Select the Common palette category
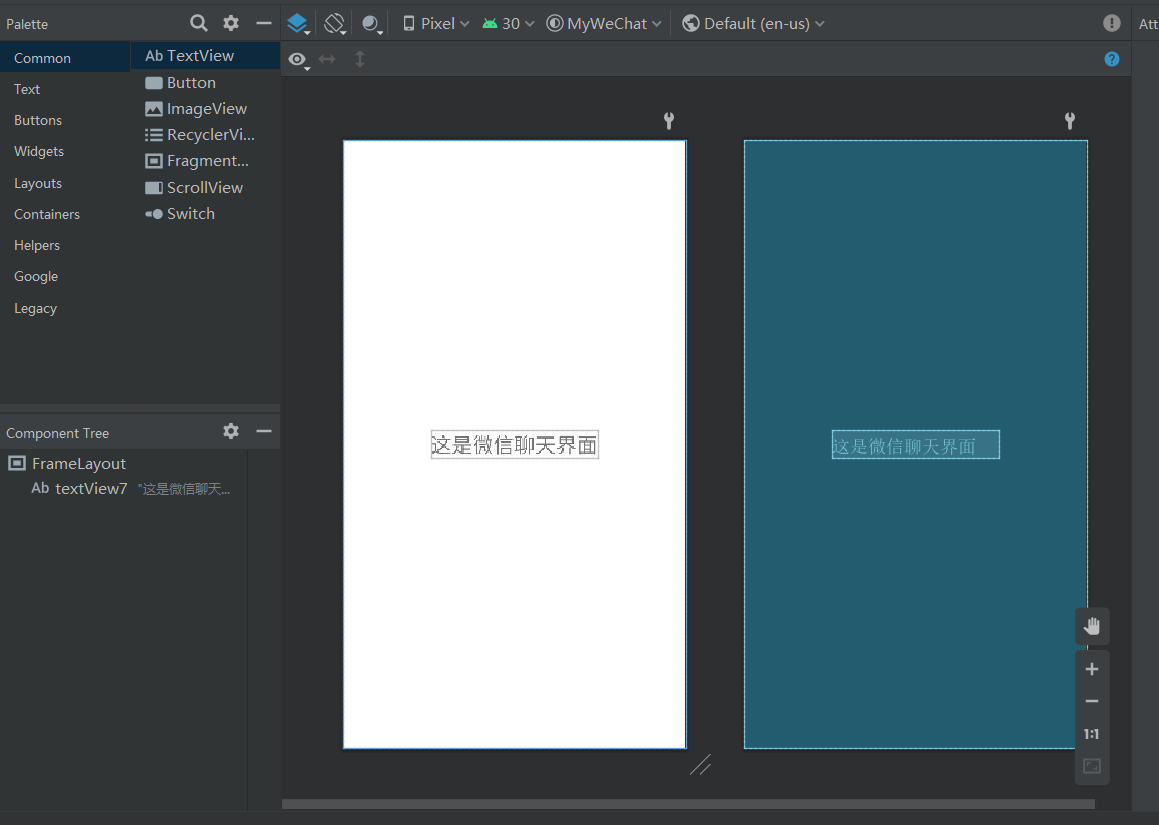Screen dimensions: 1159x825 pos(65,58)
